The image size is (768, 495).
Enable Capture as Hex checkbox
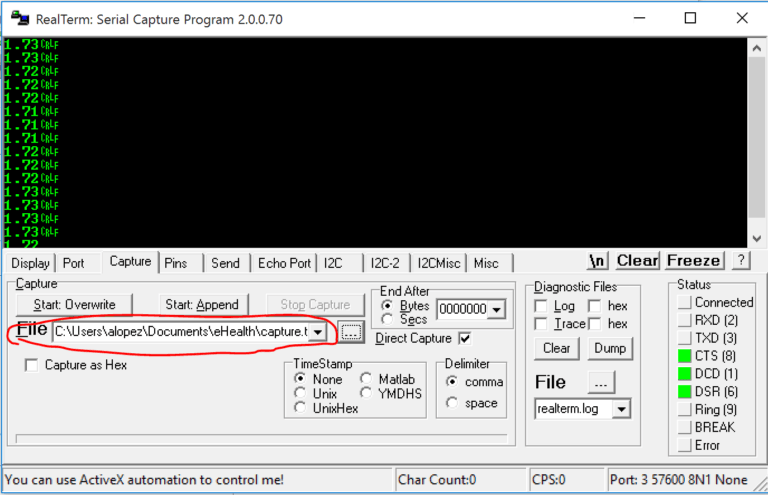tap(31, 365)
